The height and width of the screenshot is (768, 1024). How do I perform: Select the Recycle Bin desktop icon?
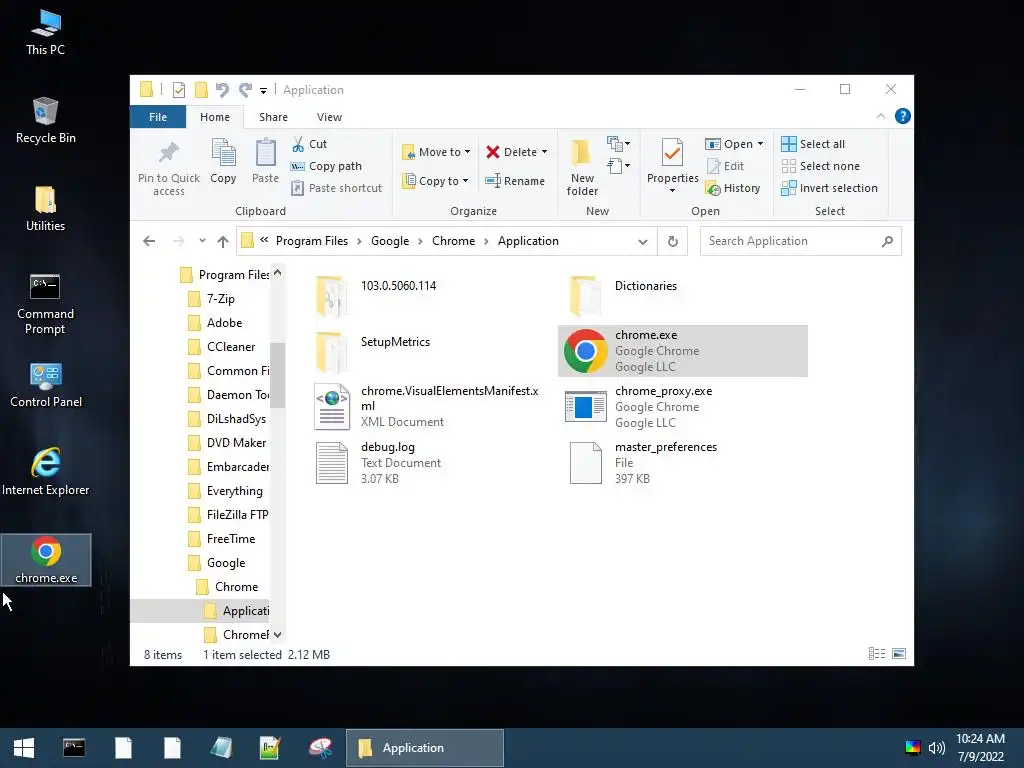click(x=46, y=120)
